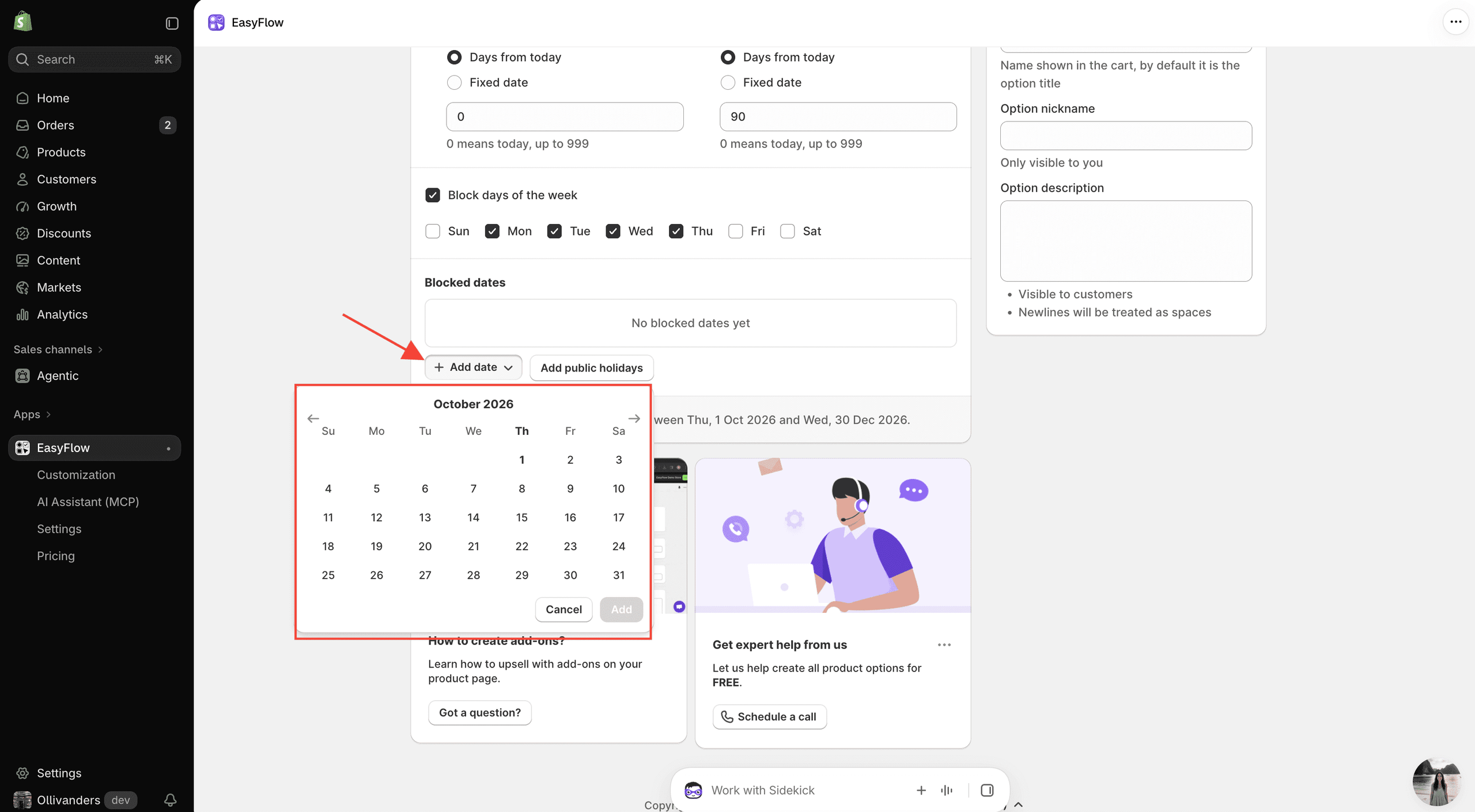Toggle the sidebar collapse icon
Image resolution: width=1475 pixels, height=812 pixels.
pyautogui.click(x=172, y=23)
